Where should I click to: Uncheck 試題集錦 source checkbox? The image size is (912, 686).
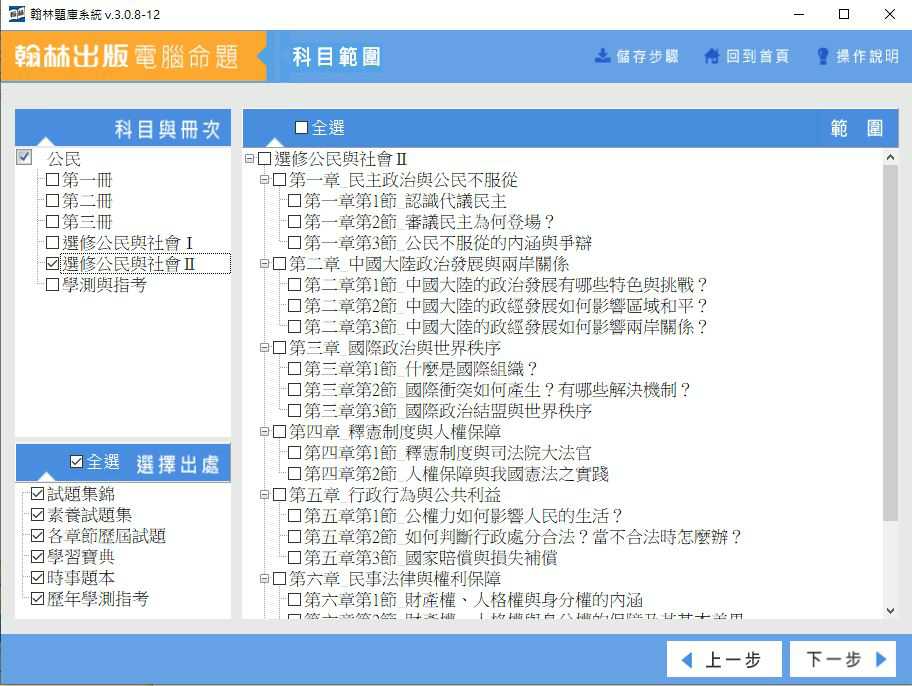pyautogui.click(x=37, y=494)
